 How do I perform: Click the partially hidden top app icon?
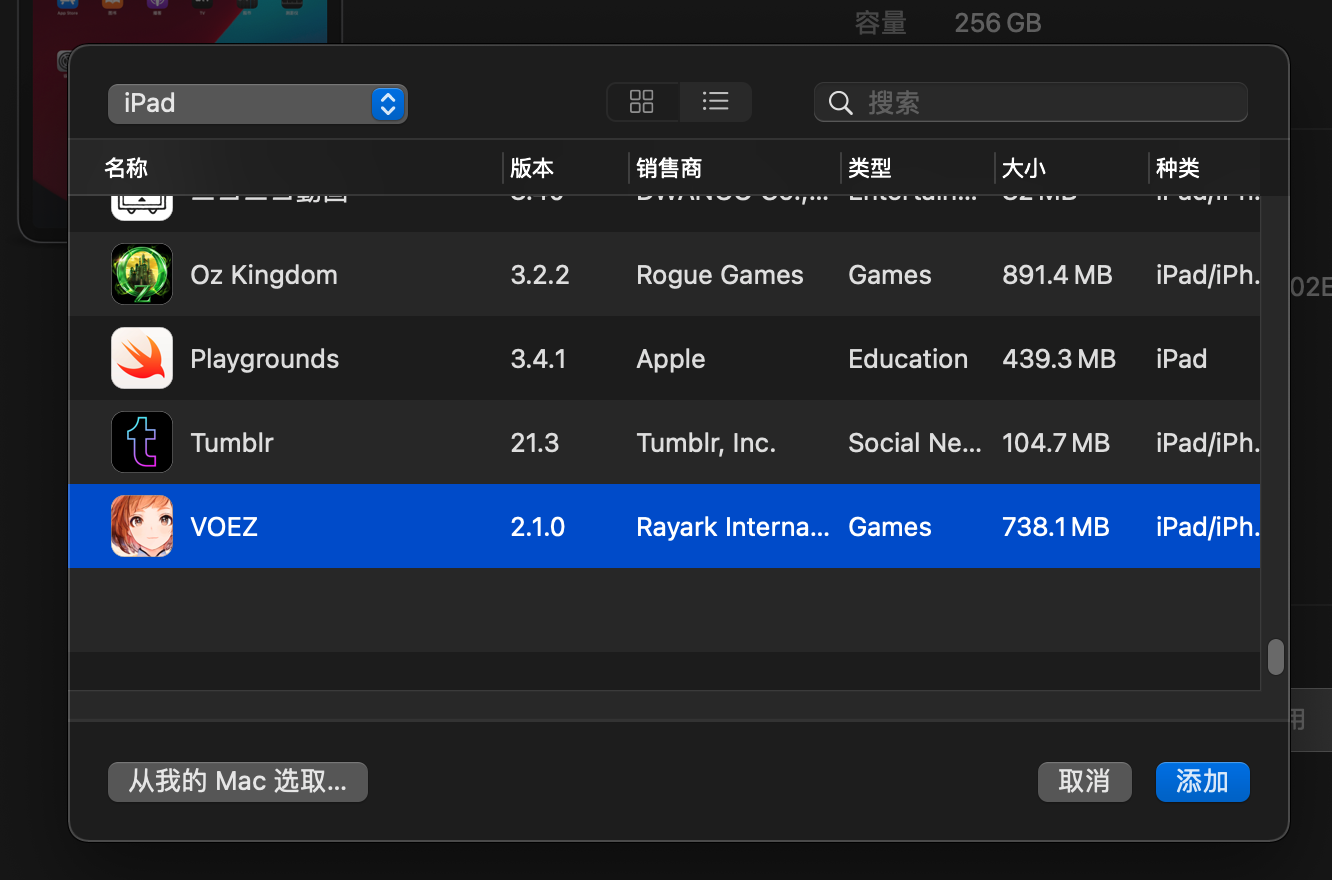141,207
